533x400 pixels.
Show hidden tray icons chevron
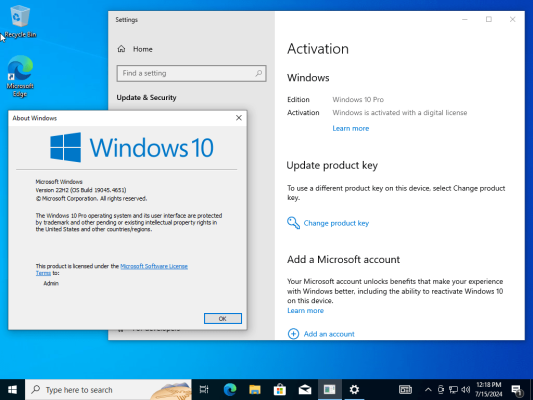pos(428,389)
